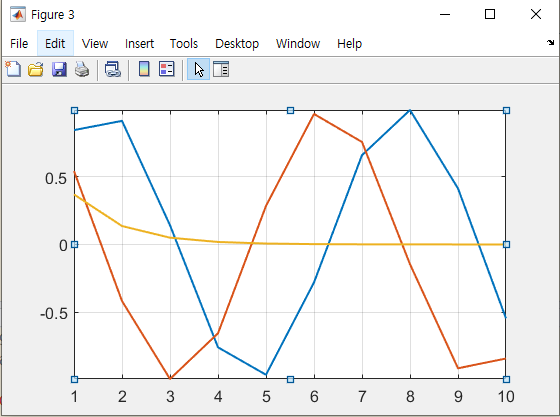The width and height of the screenshot is (560, 417).
Task: Click y-axis tick label -0.5
Action: (x=54, y=314)
